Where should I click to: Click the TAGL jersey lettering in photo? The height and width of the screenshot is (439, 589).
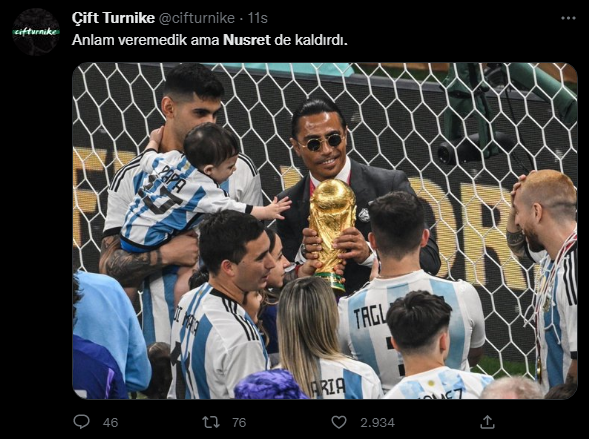[370, 316]
